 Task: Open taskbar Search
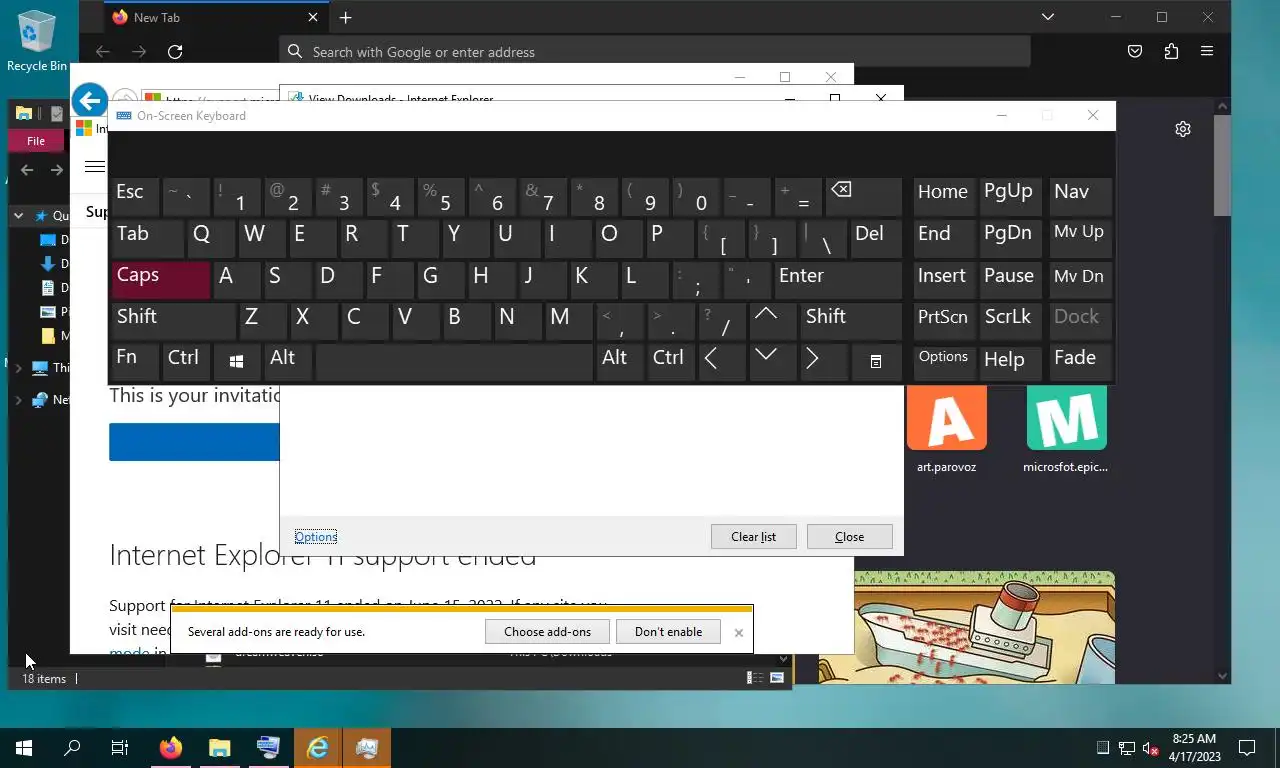72,747
